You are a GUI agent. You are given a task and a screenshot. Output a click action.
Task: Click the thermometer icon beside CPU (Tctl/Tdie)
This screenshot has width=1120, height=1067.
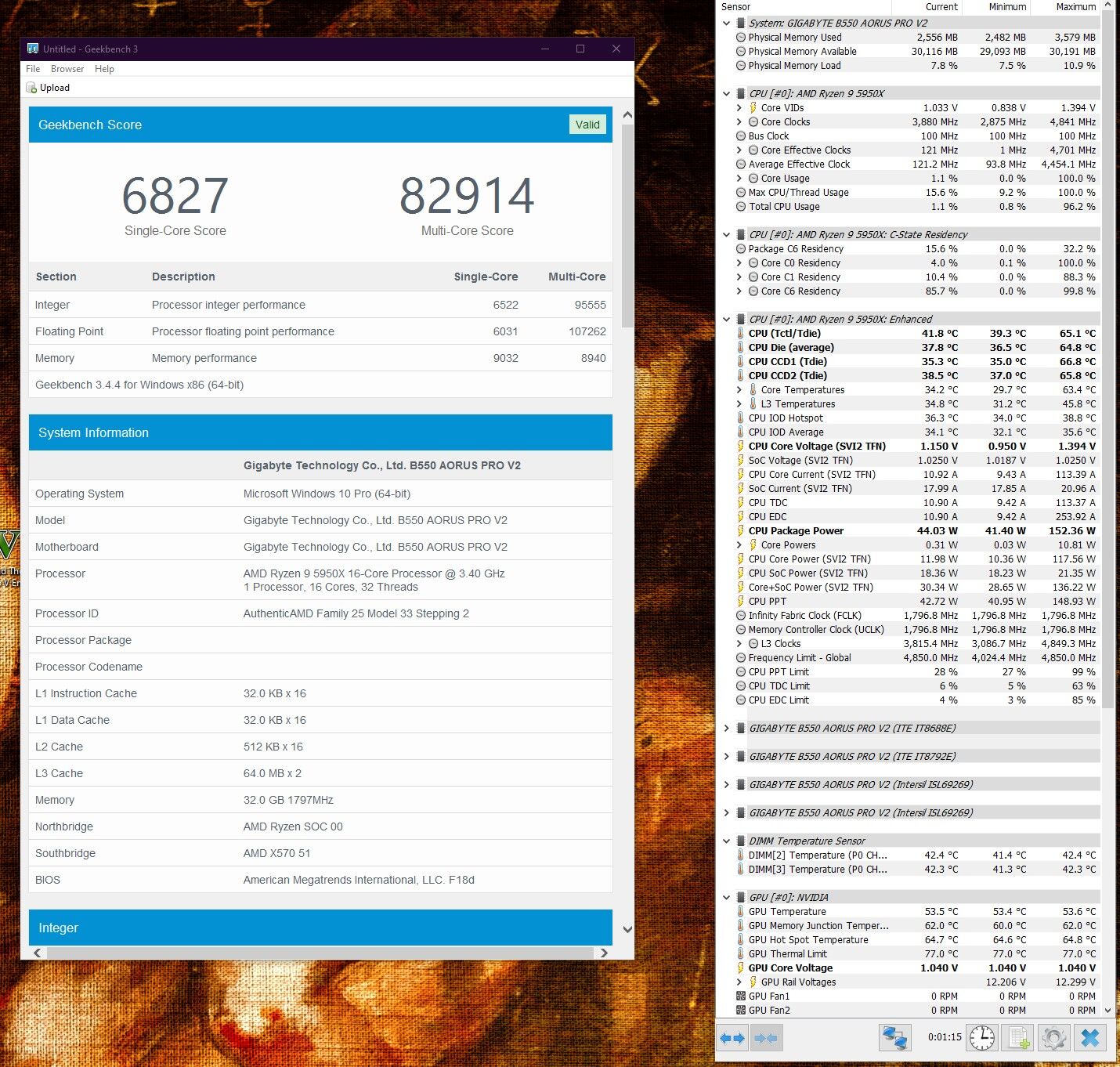(740, 333)
